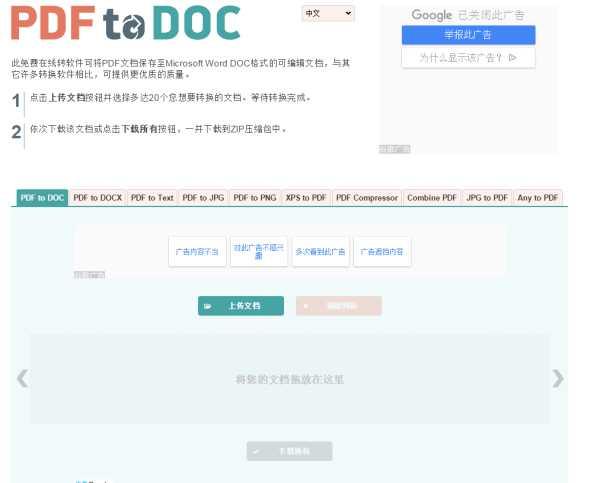
Task: Open the PDF Compressor tab
Action: pos(367,198)
